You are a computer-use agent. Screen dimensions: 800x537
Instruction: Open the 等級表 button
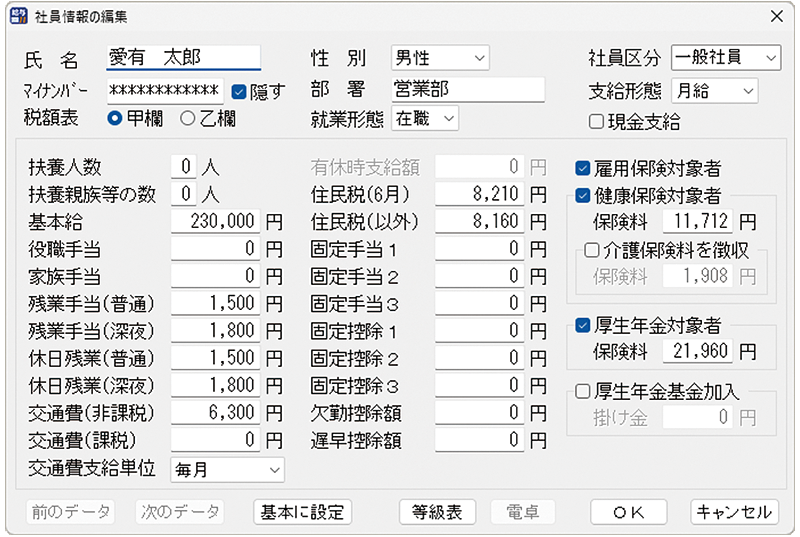(x=437, y=512)
